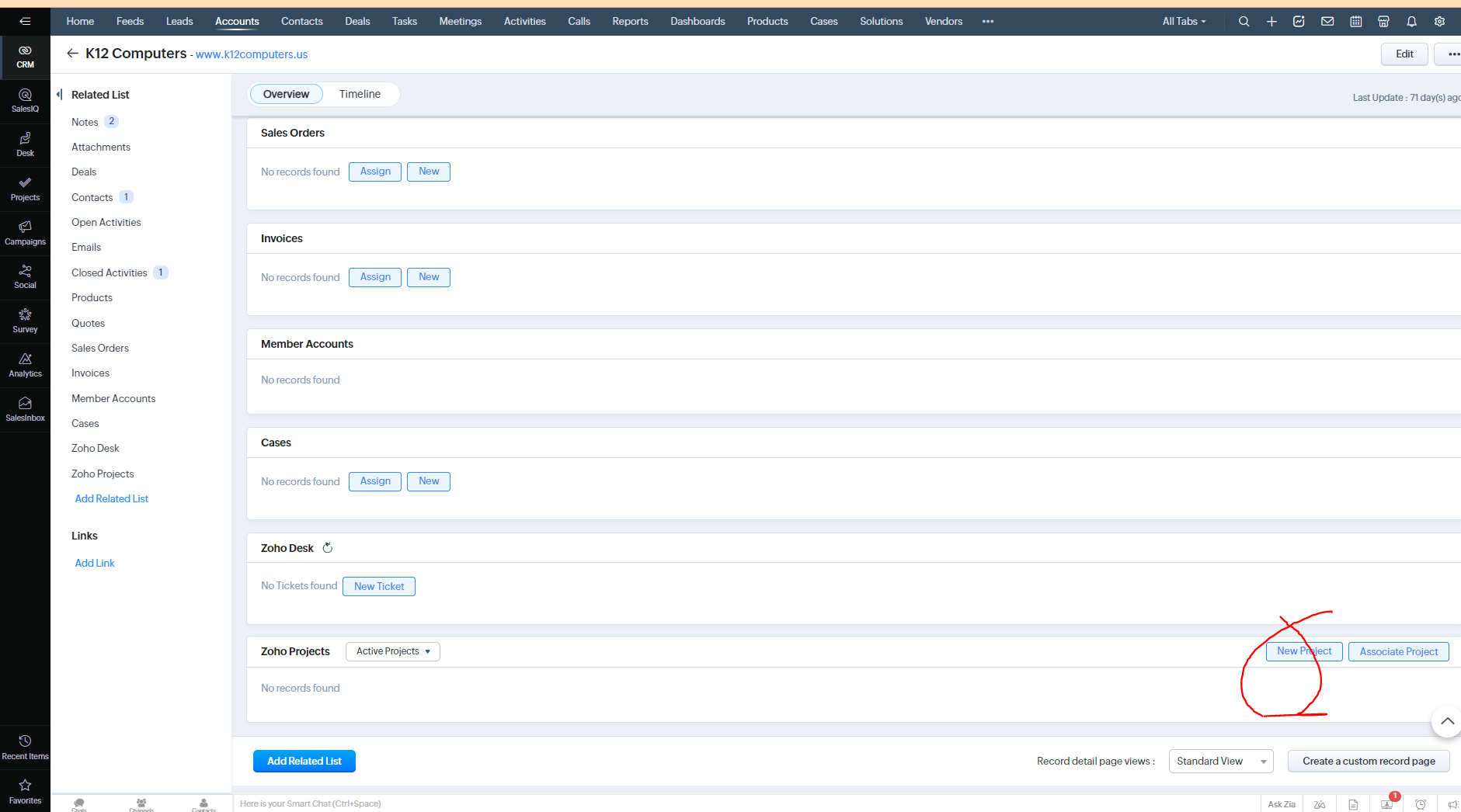This screenshot has height=812, width=1461.
Task: Open the mail envelope icon
Action: pos(1327,22)
